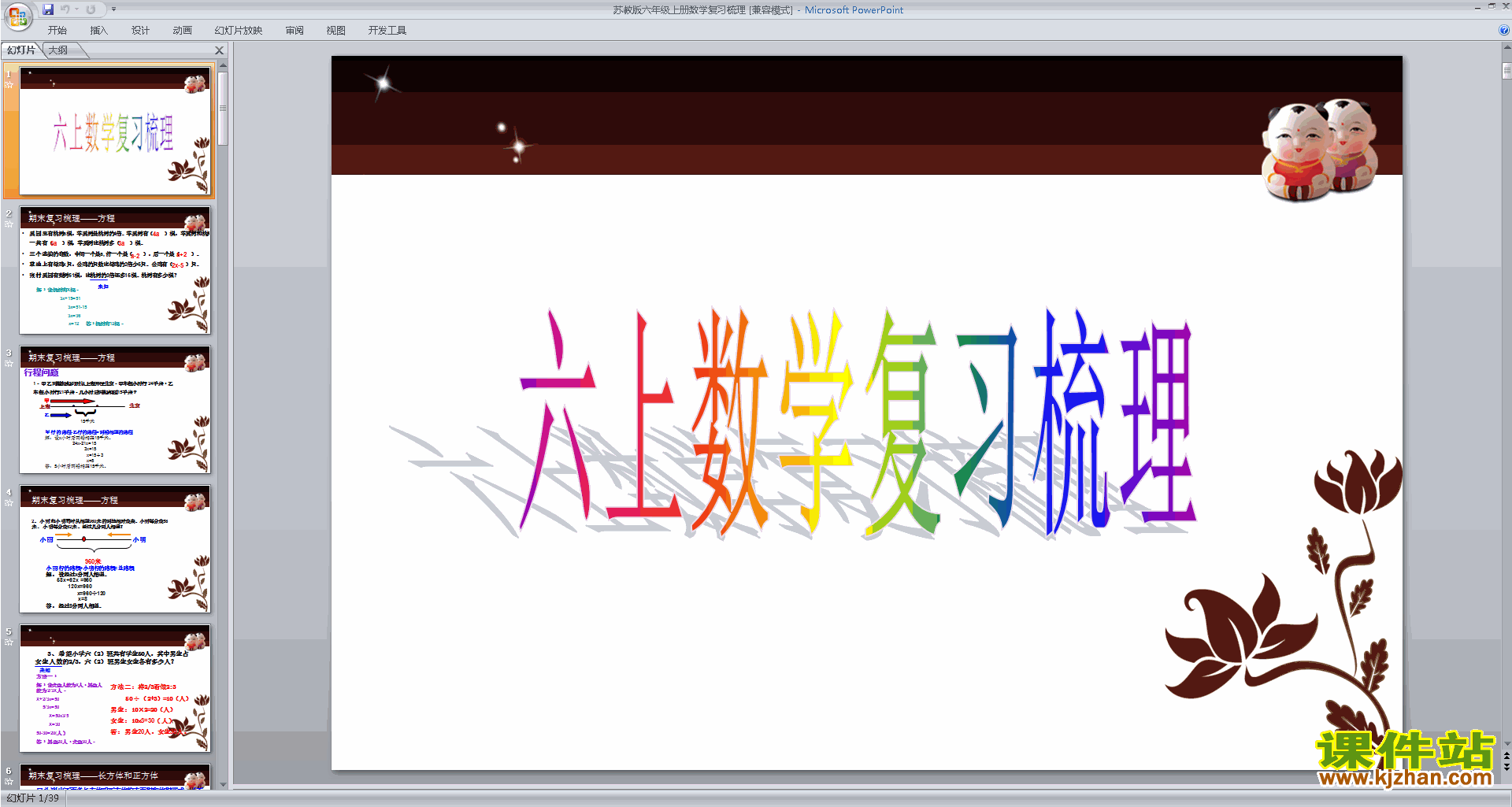Open the Office button menu

17,16
